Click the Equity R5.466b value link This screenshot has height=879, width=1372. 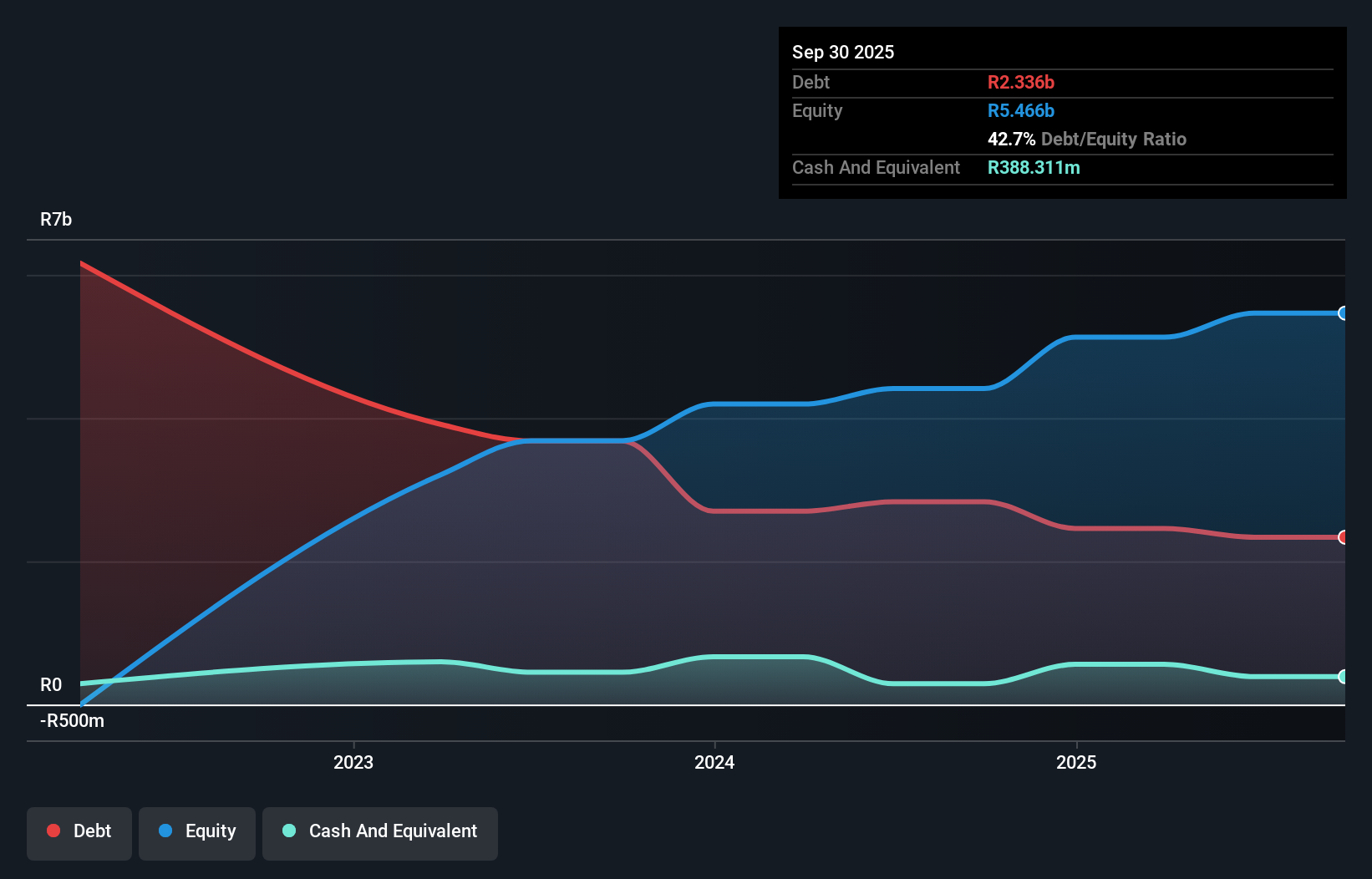[x=1021, y=110]
